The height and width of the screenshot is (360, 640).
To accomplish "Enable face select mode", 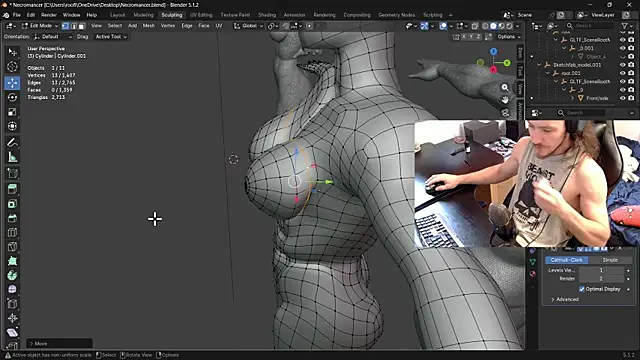I will [81, 26].
